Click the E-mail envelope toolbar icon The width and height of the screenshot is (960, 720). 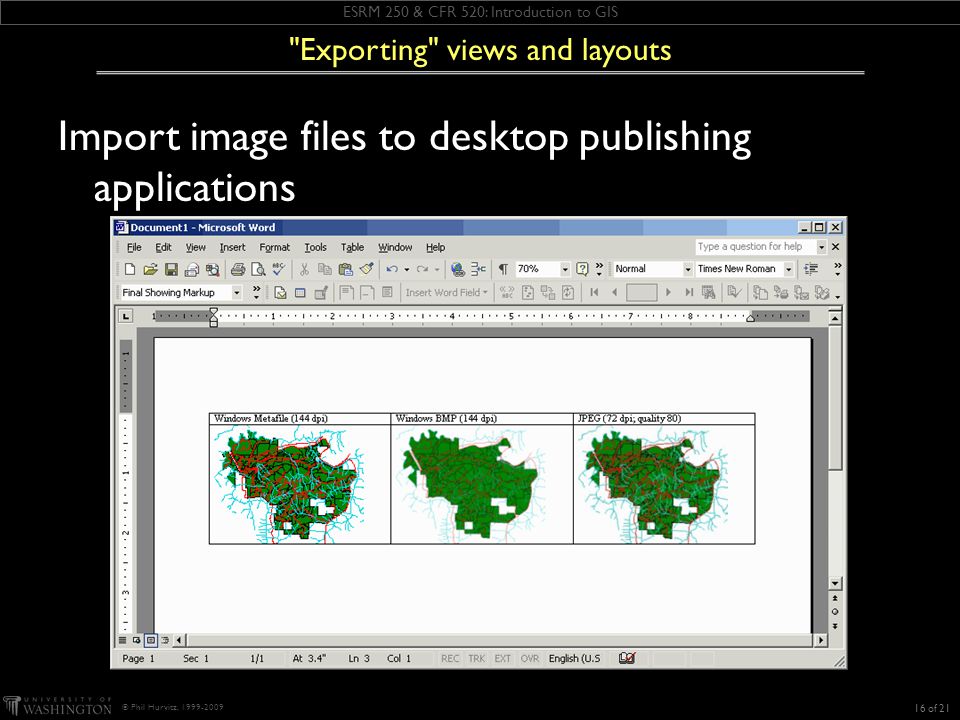tap(192, 269)
